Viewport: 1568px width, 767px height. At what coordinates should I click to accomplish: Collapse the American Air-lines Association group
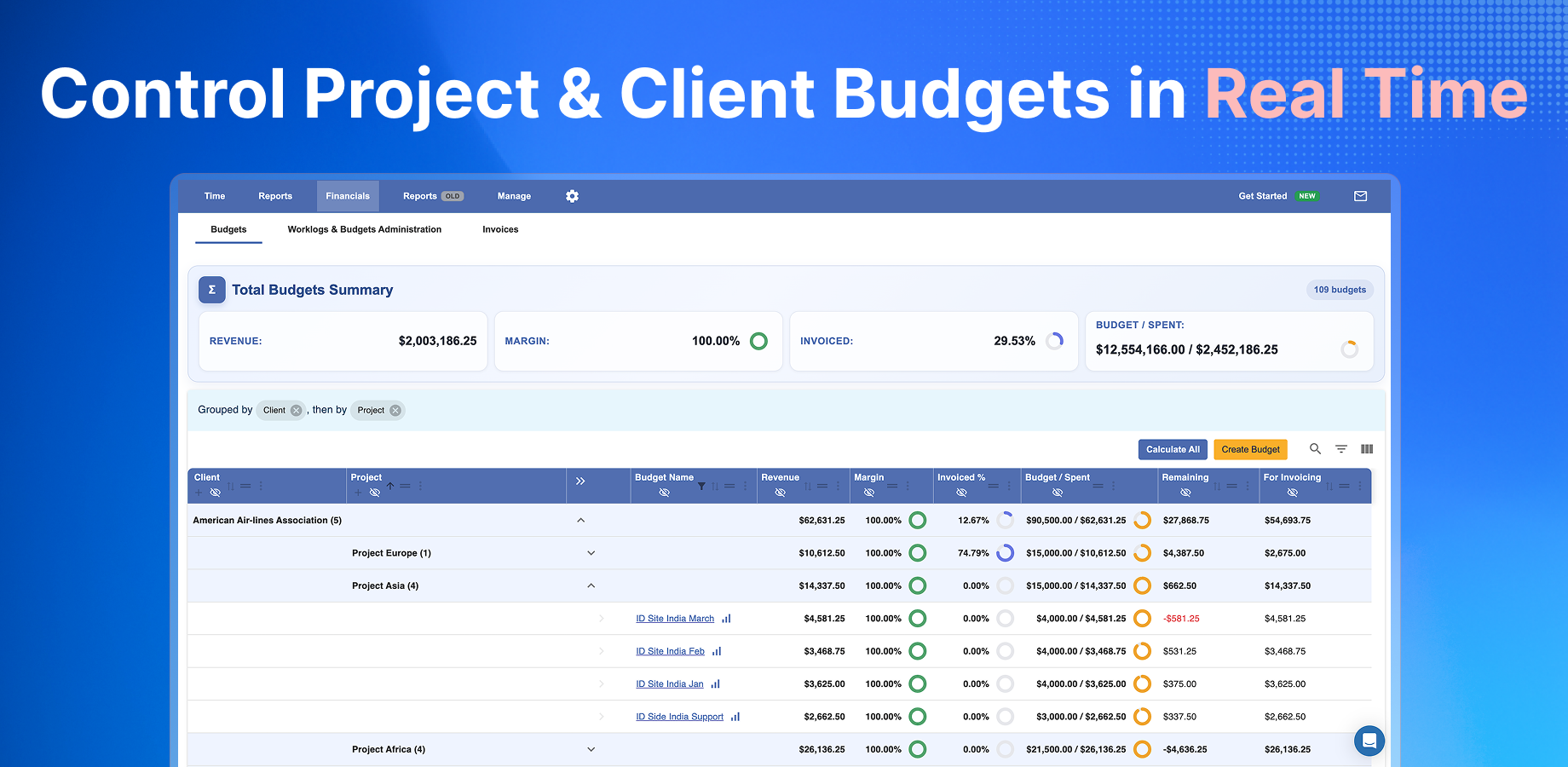[x=581, y=520]
